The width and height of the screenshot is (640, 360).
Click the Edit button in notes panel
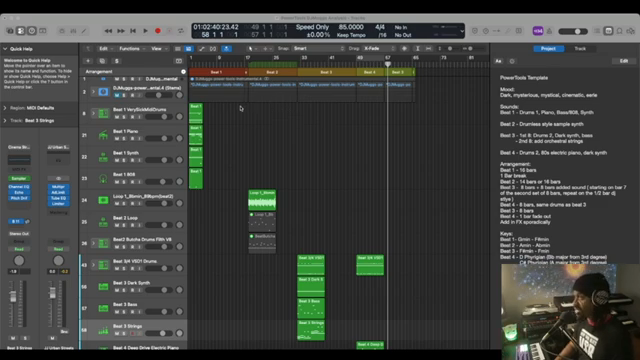[624, 61]
